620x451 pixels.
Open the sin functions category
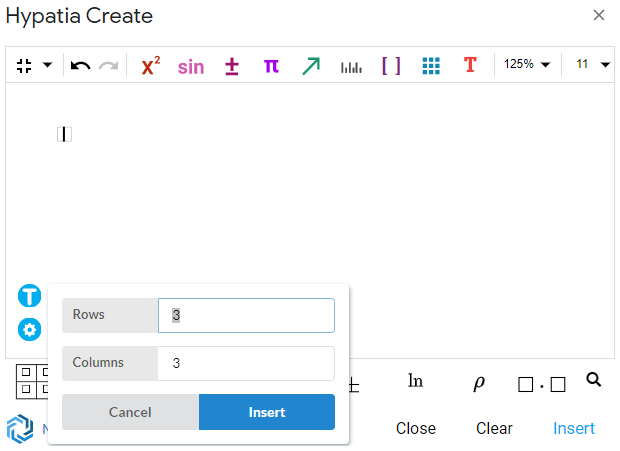point(191,67)
